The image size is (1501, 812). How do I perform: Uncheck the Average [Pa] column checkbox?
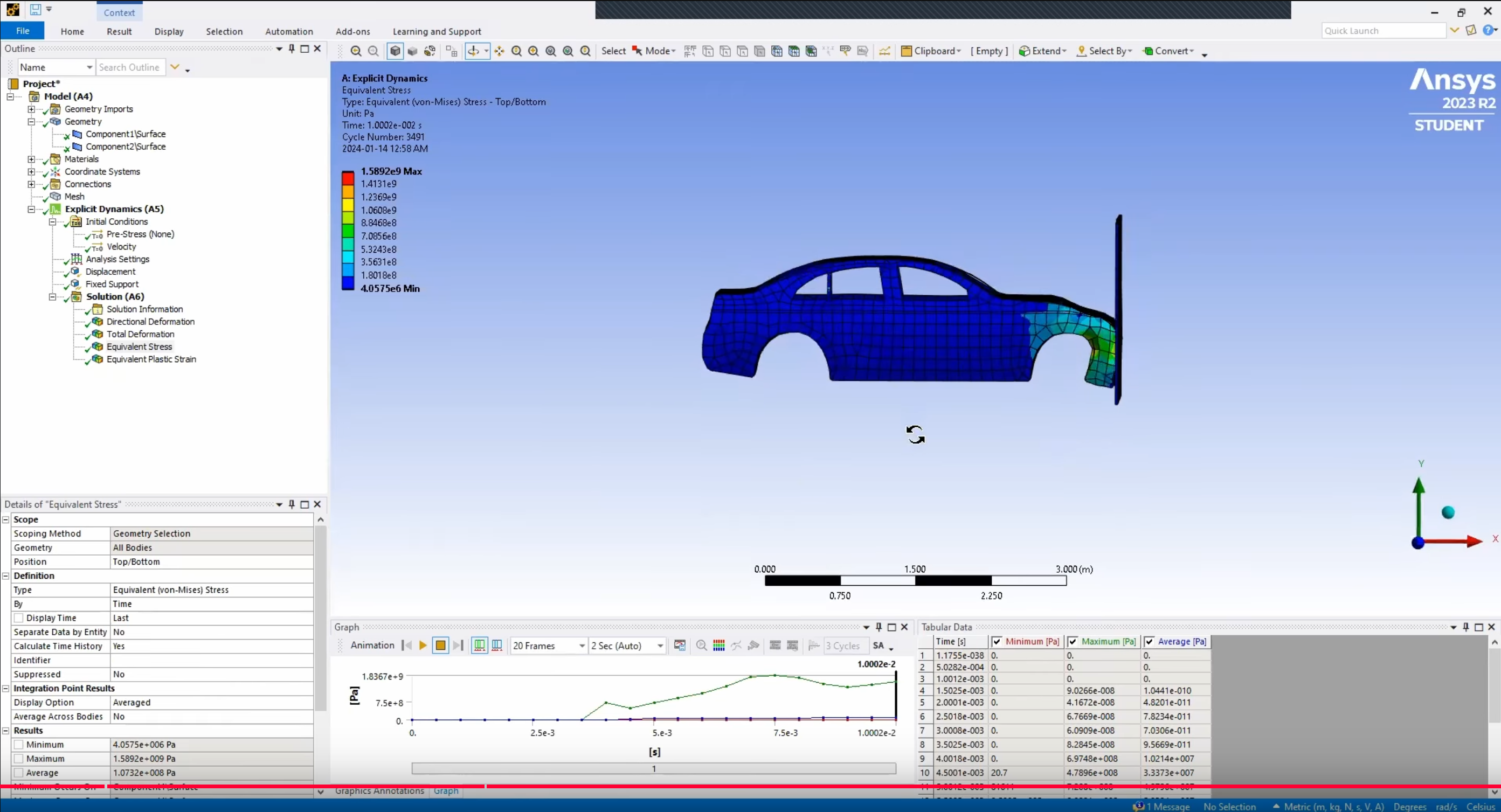[x=1149, y=641]
